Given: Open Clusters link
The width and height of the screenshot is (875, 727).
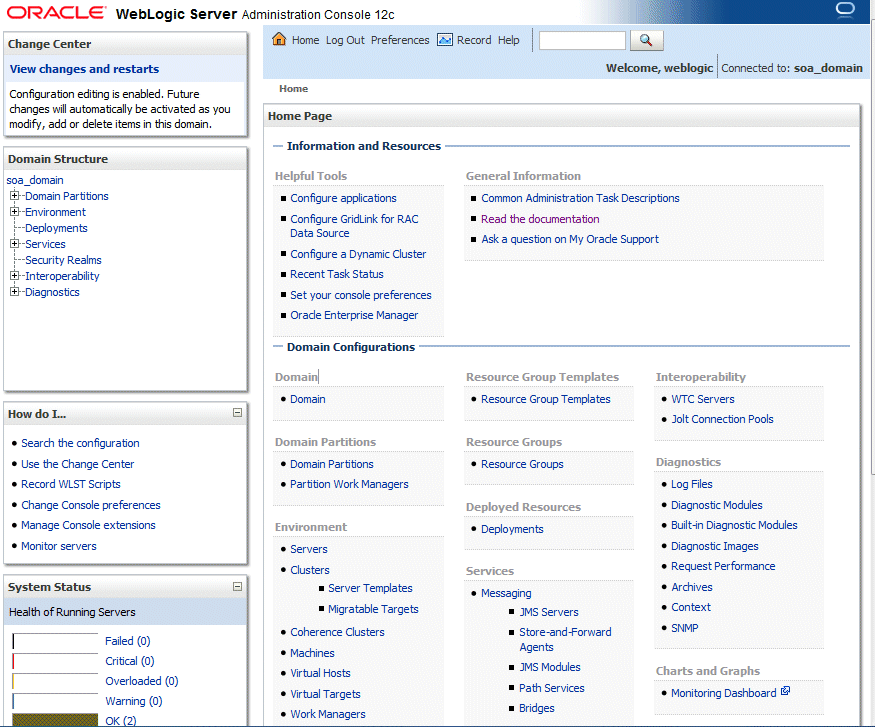Looking at the screenshot, I should coord(310,570).
